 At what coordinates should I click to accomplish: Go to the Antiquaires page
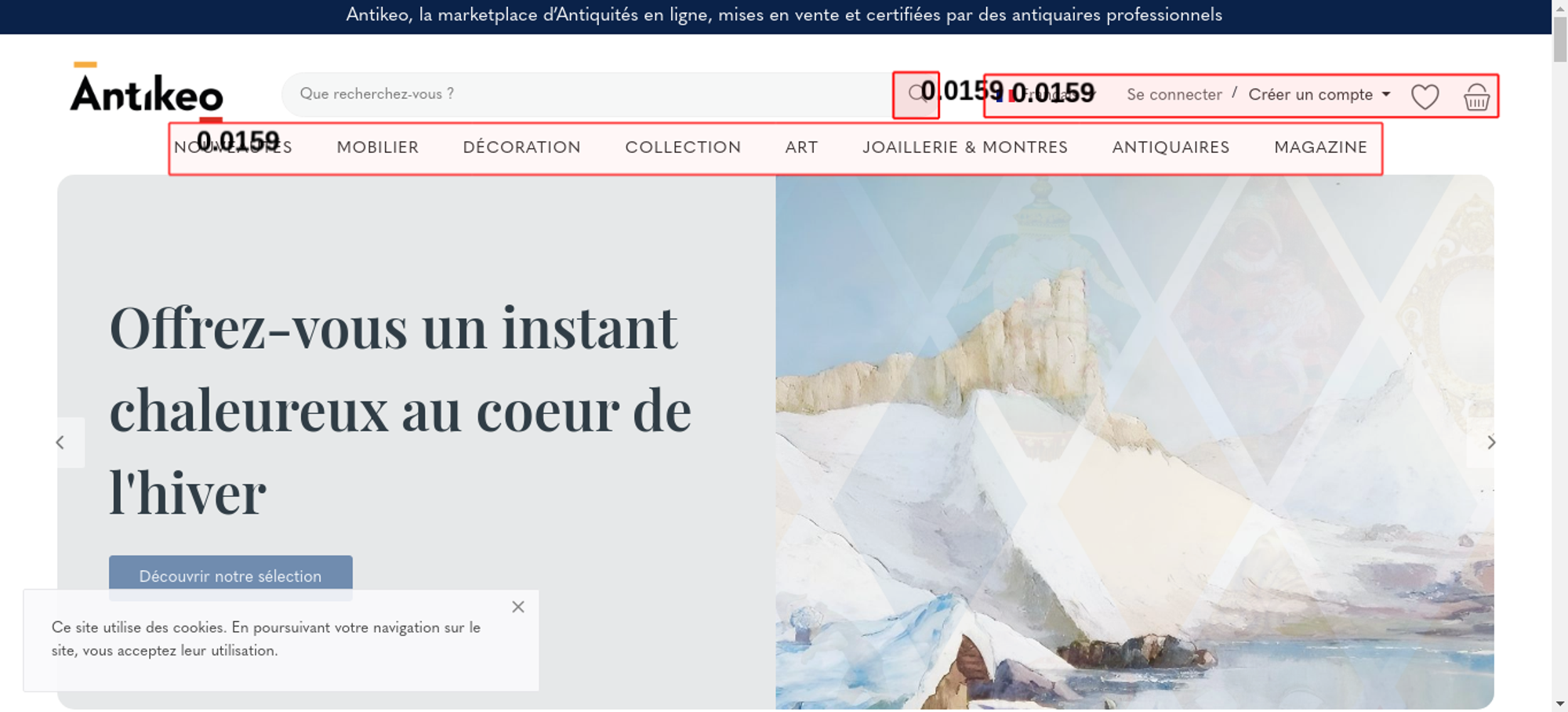(1171, 147)
